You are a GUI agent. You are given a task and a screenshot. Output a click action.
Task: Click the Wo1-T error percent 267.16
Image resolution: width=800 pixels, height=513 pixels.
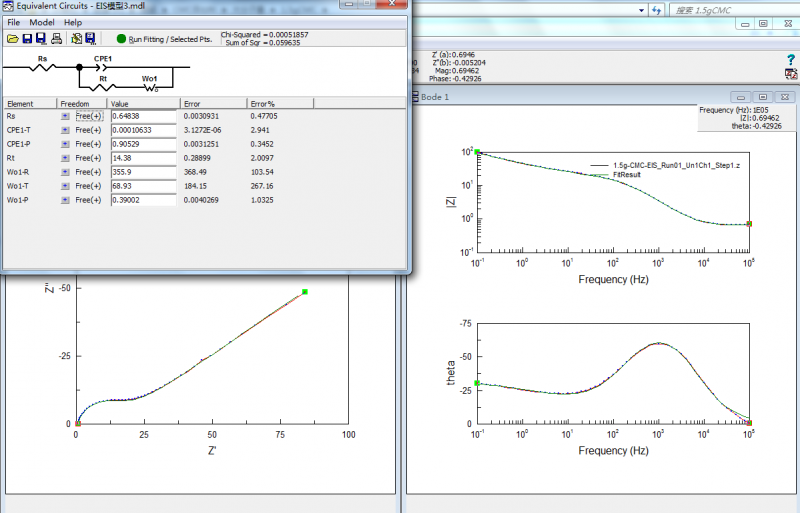pos(262,186)
